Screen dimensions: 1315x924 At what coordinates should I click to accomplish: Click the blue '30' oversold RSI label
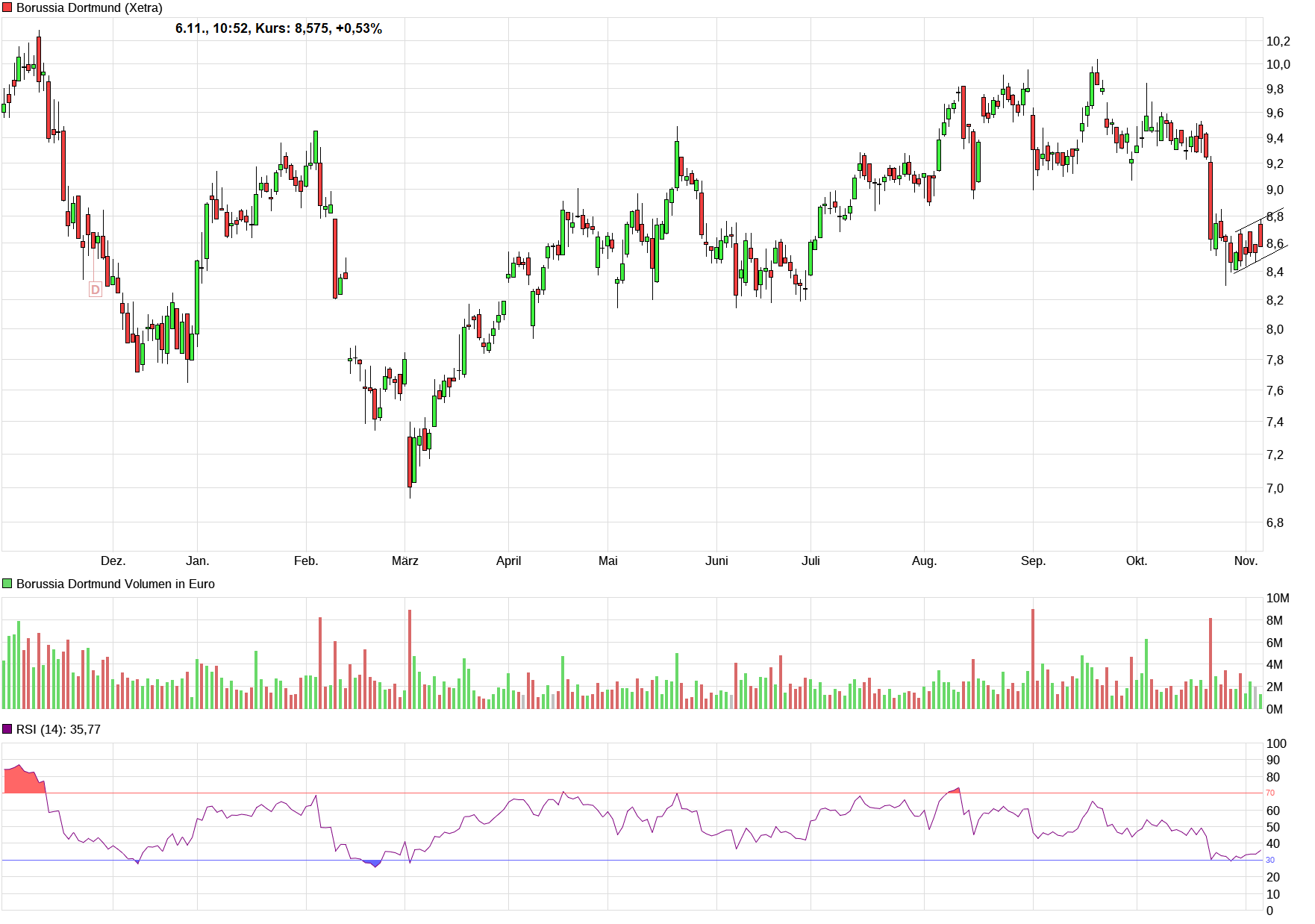click(1270, 860)
